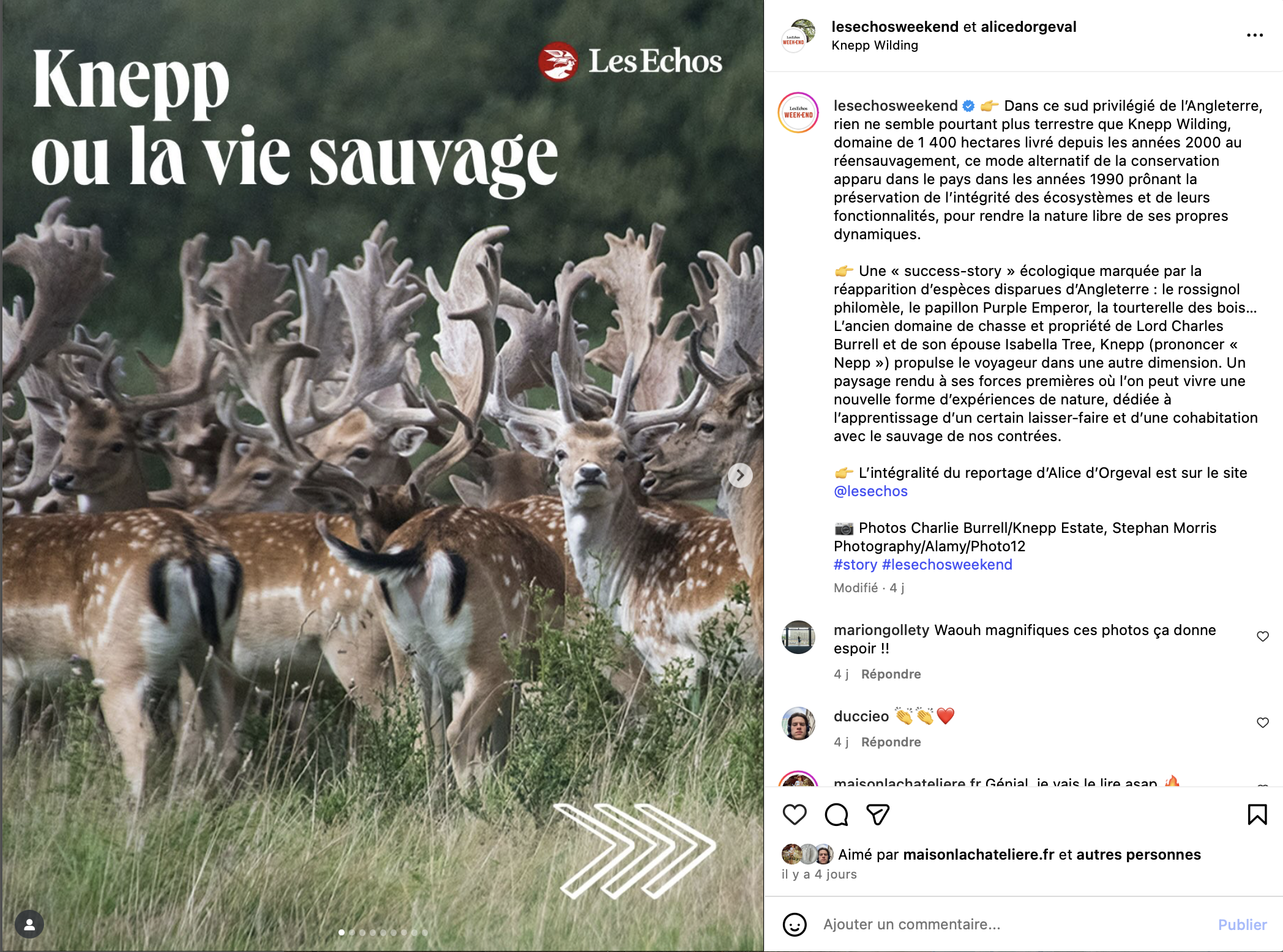Open the three-dot more options menu
Viewport: 1283px width, 952px height.
(1255, 35)
